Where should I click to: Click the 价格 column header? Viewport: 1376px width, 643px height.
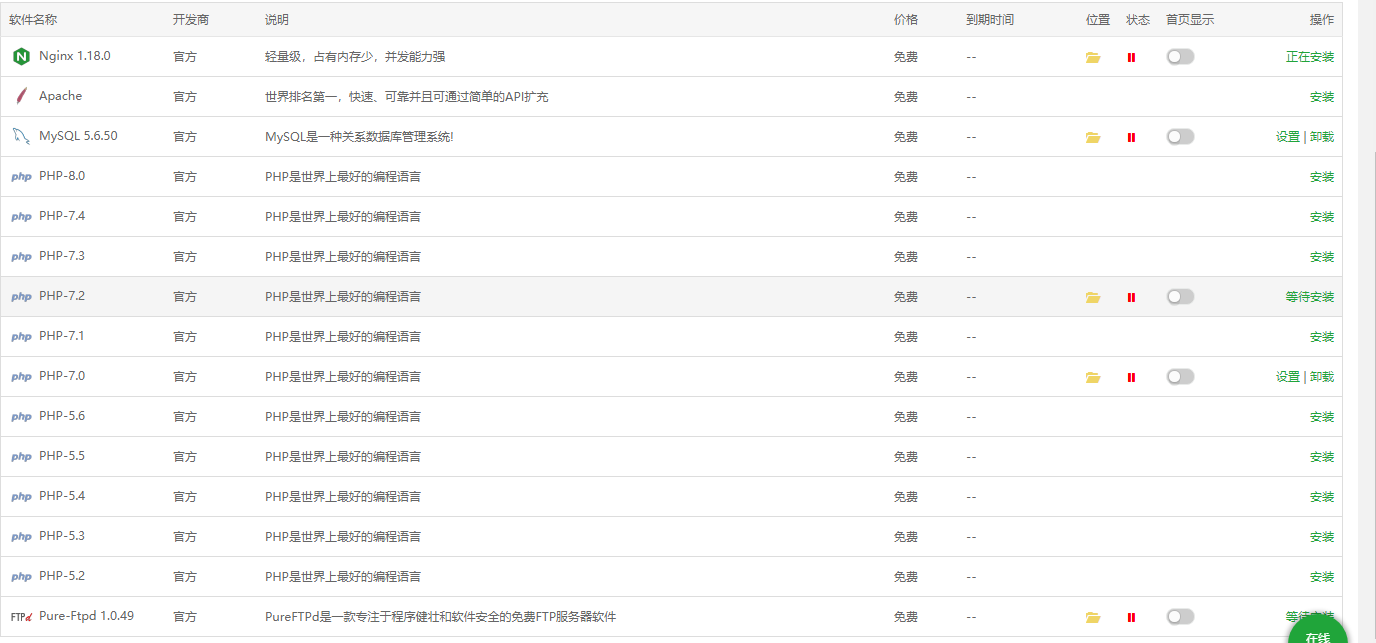coord(906,20)
